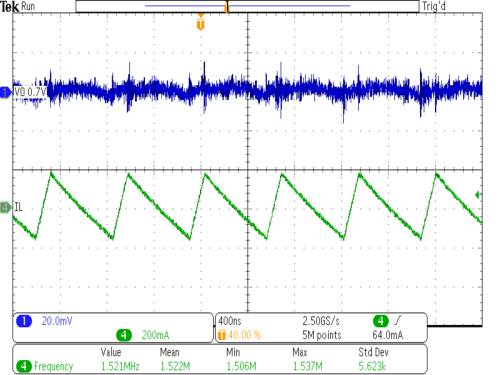Select the channel 4 ground indicator marker
The image size is (500, 375).
(x=5, y=207)
